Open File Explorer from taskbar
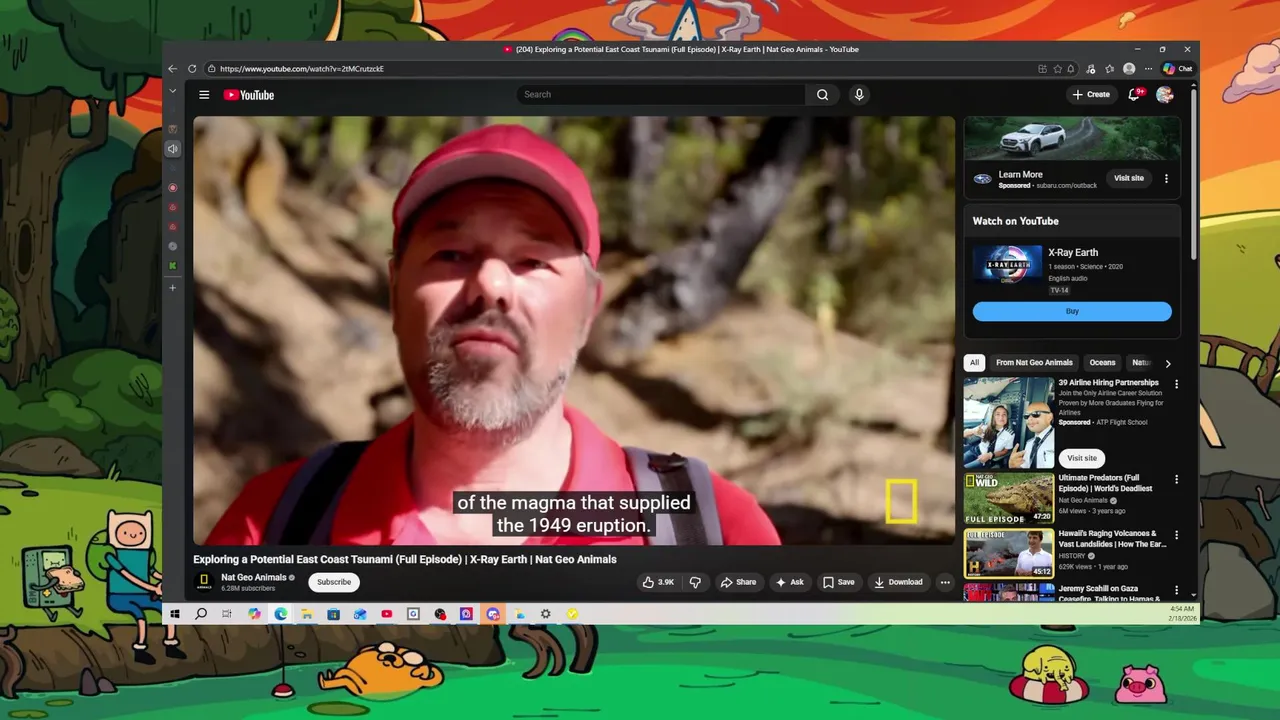Screen dimensions: 1280x720 pos(307,614)
